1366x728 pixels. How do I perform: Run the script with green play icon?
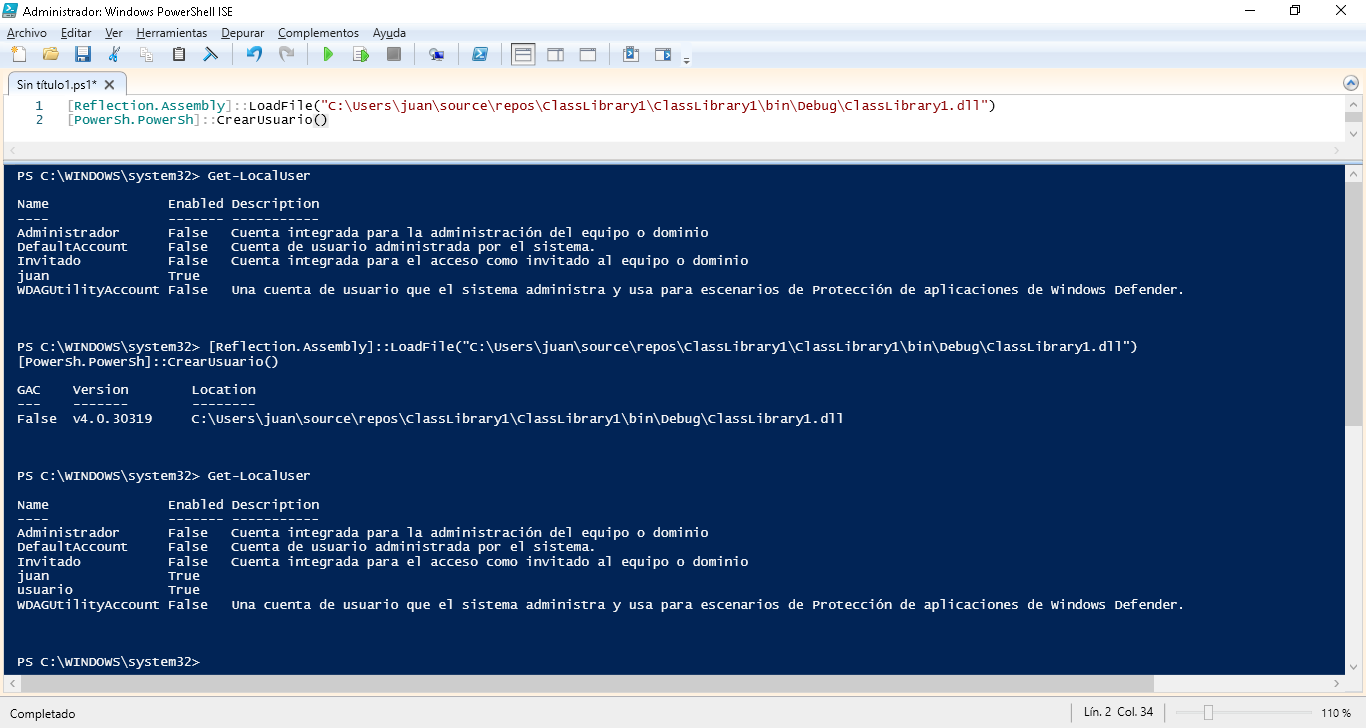327,54
